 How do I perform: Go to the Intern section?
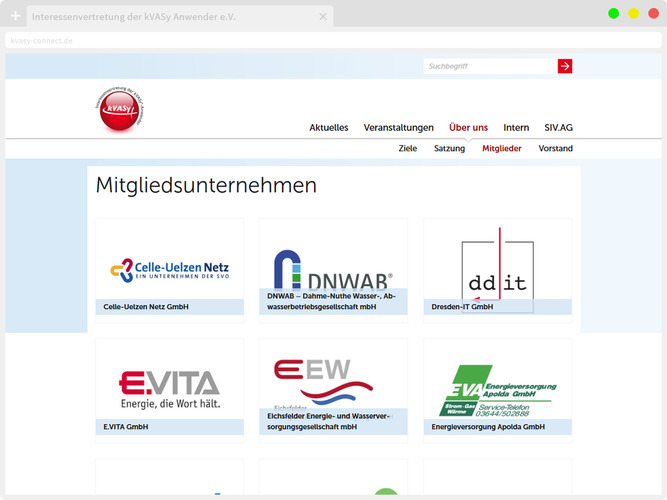coord(516,128)
